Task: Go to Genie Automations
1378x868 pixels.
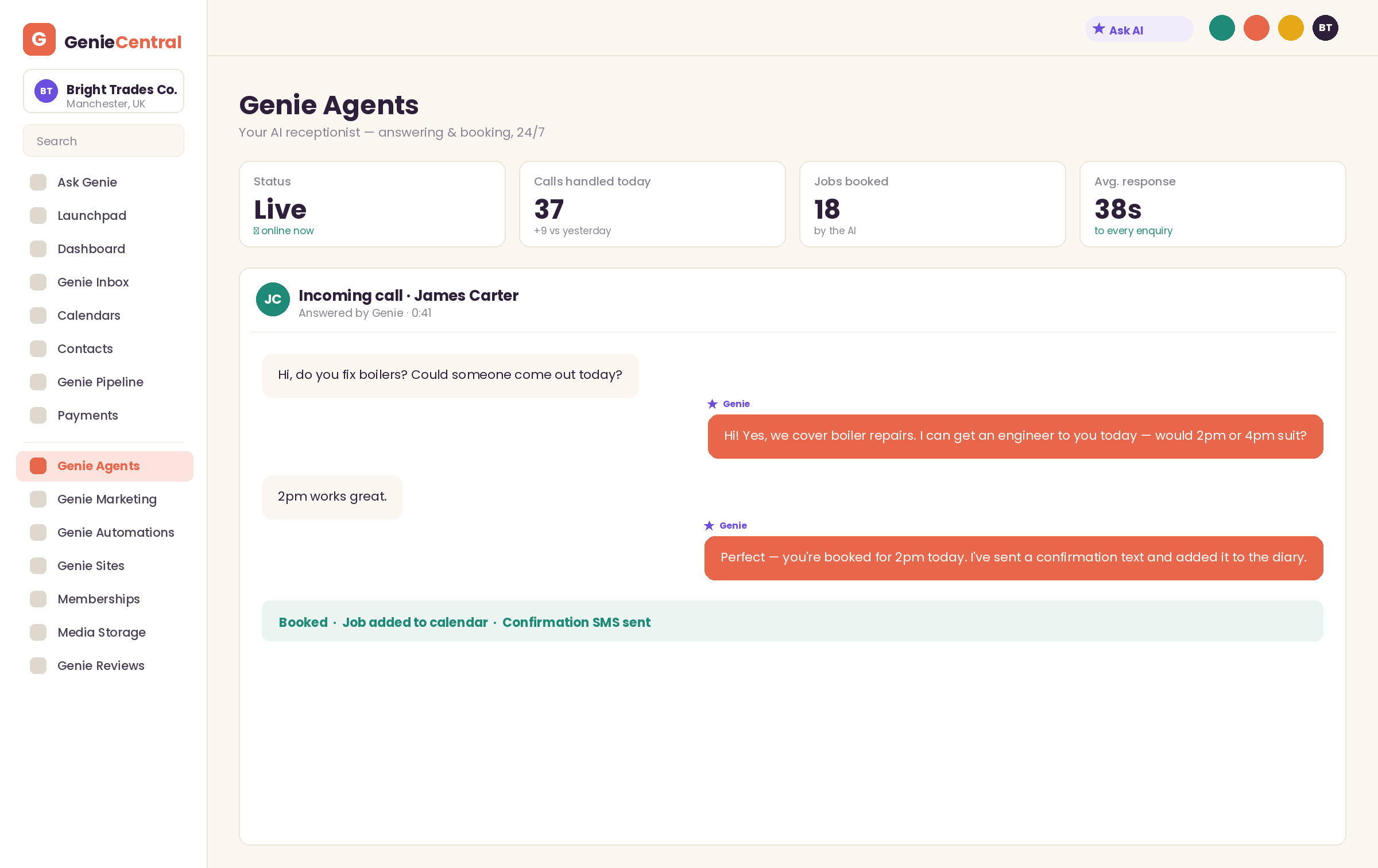Action: [x=104, y=532]
